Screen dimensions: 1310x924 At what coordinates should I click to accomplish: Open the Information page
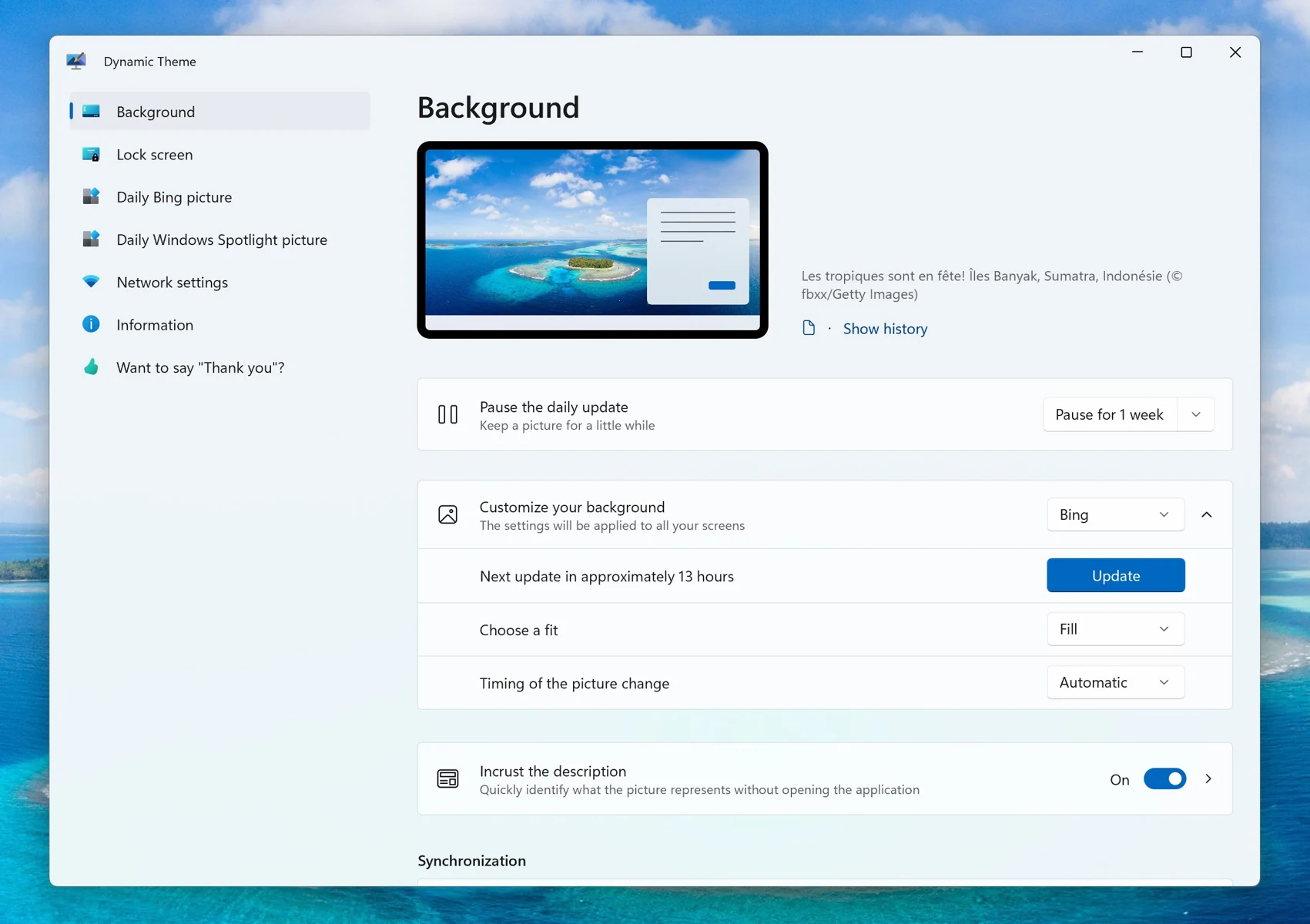(220, 324)
